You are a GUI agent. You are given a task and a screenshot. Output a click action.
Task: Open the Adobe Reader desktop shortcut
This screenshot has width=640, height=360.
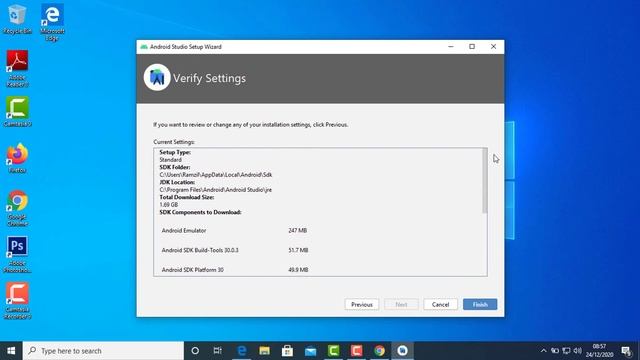(17, 68)
